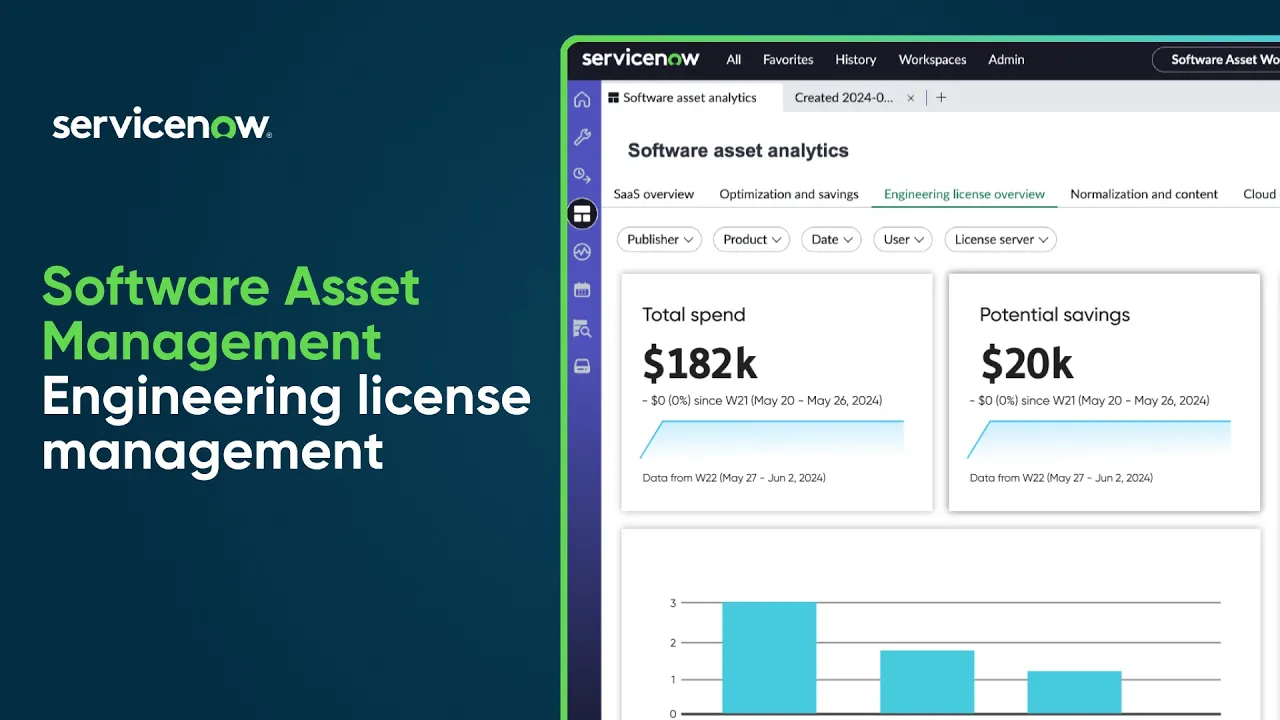Open the Publisher filter dropdown
Viewport: 1280px width, 720px height.
(x=658, y=239)
